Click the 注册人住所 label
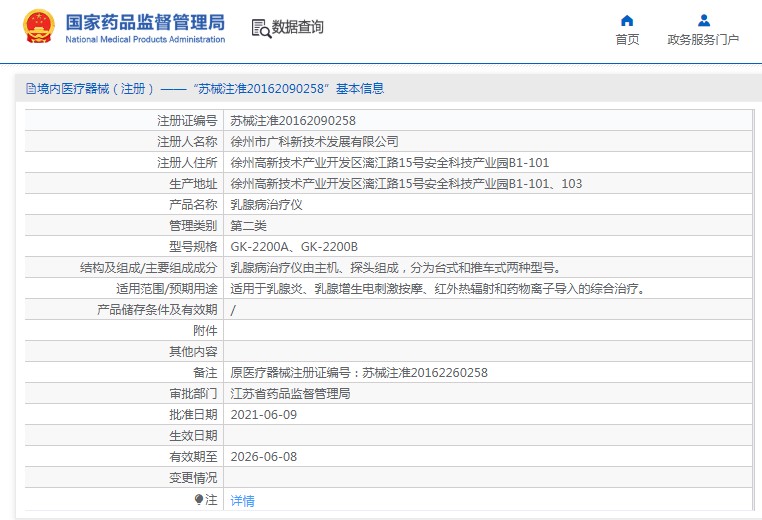 click(187, 162)
